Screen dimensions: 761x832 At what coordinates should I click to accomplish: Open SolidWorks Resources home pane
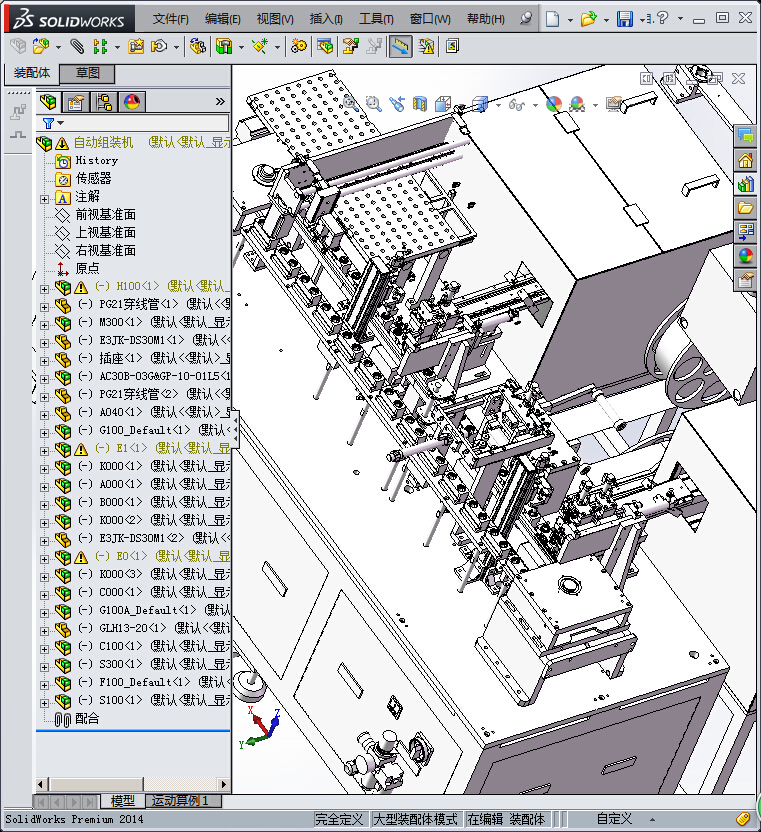(x=746, y=160)
